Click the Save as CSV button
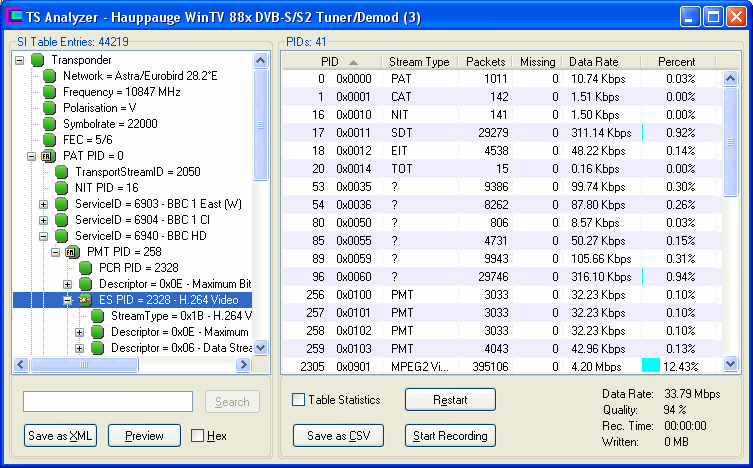The width and height of the screenshot is (753, 468). click(x=338, y=436)
